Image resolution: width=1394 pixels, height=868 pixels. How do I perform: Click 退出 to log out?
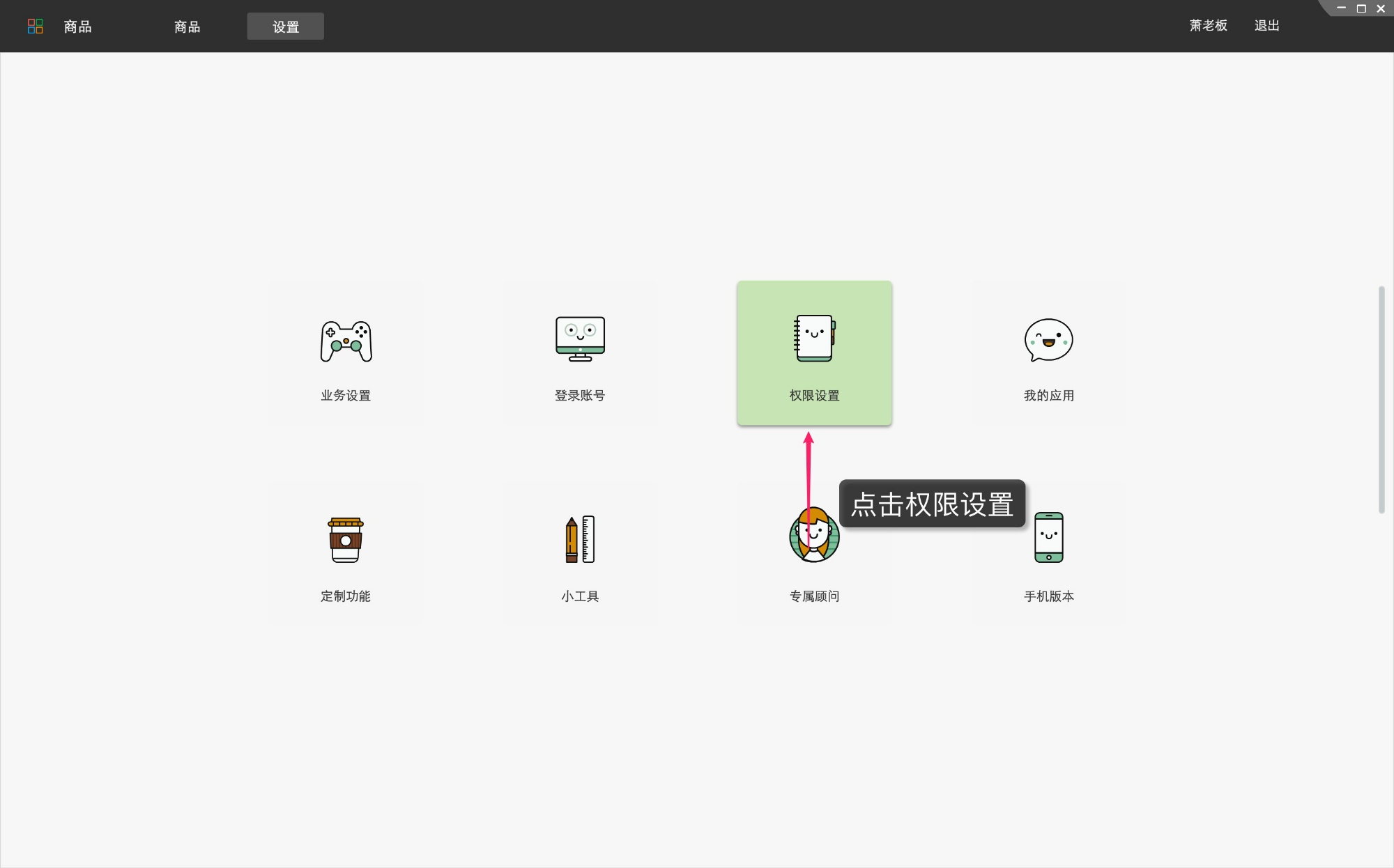[1266, 26]
